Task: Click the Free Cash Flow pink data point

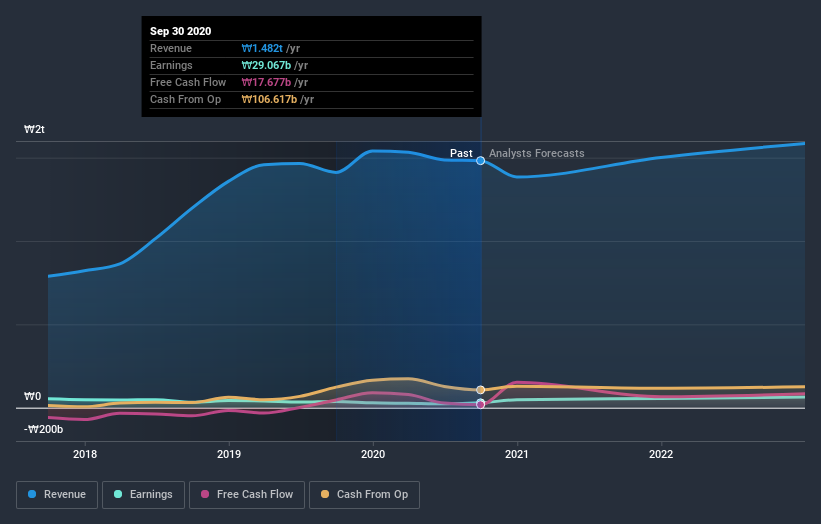Action: pyautogui.click(x=480, y=405)
